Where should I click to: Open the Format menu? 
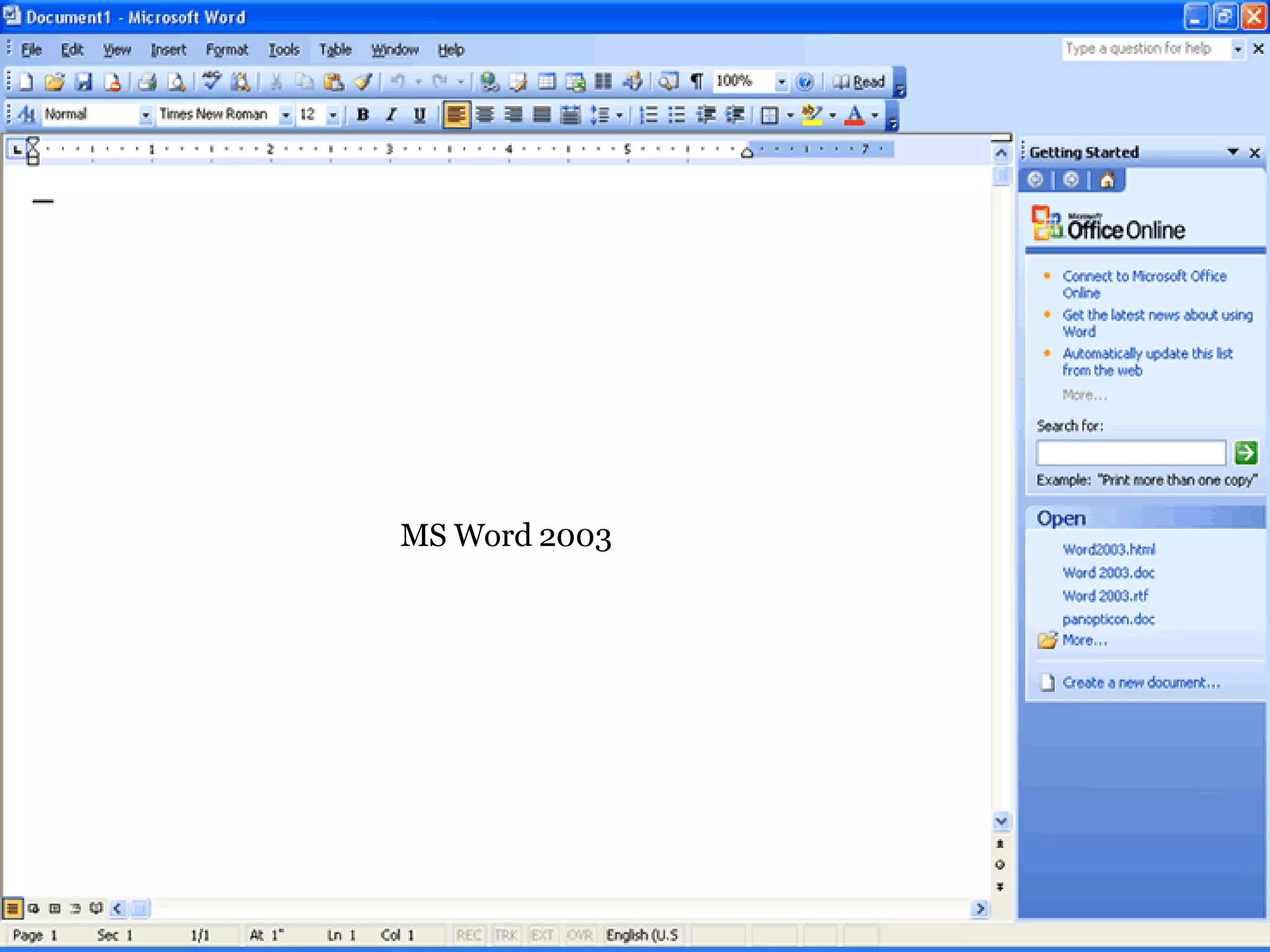226,50
